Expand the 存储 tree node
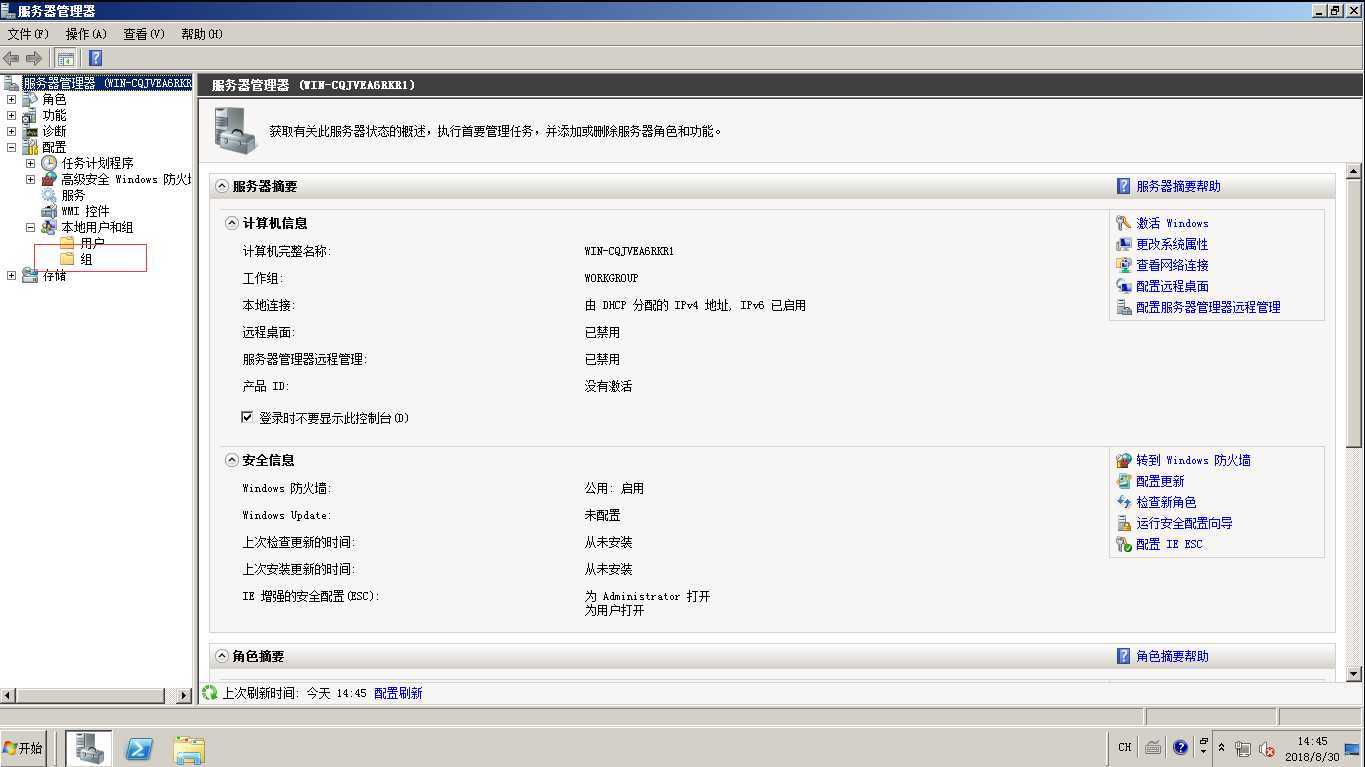1365x767 pixels. point(12,275)
